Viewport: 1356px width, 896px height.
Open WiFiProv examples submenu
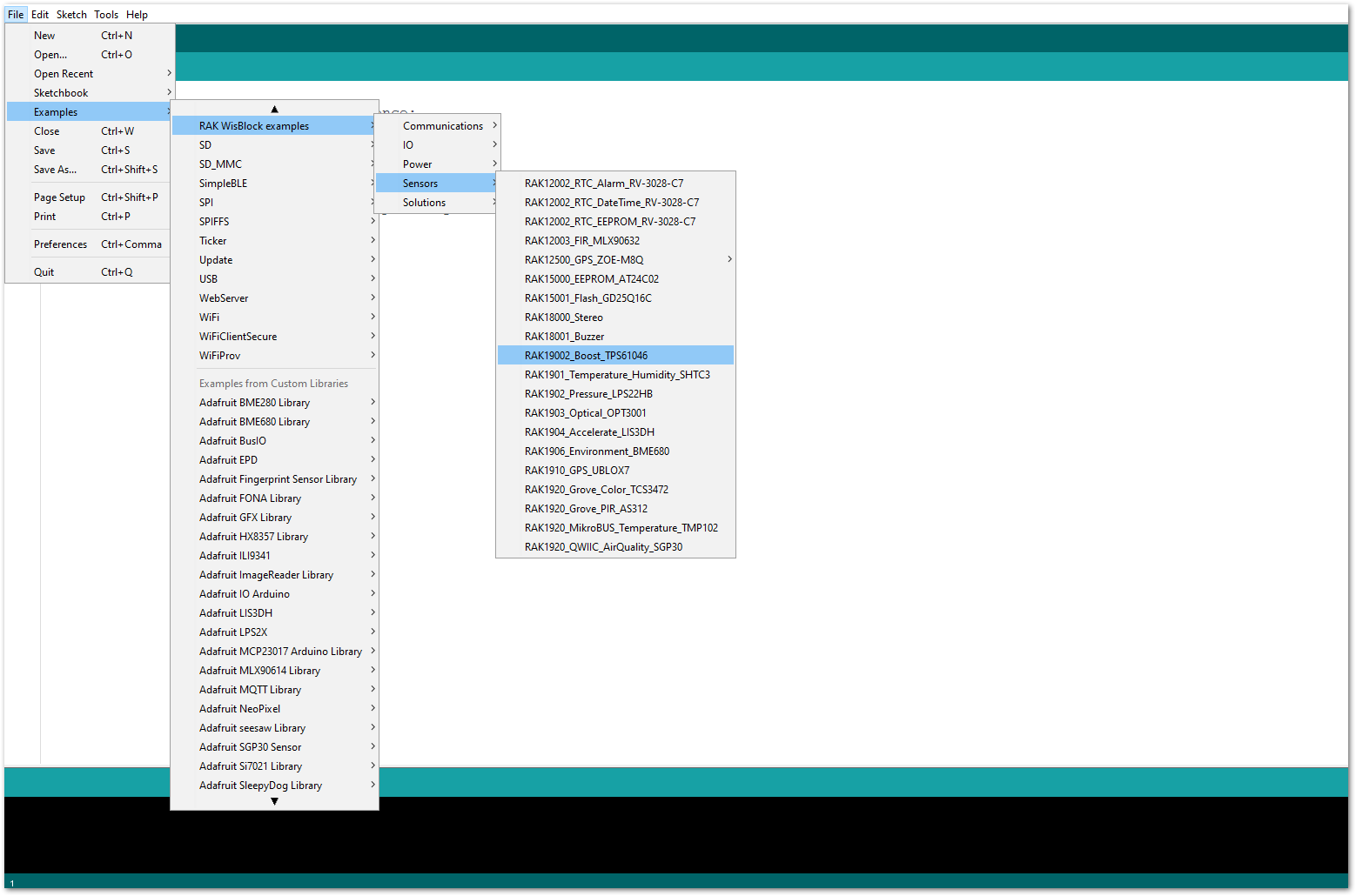coord(274,356)
